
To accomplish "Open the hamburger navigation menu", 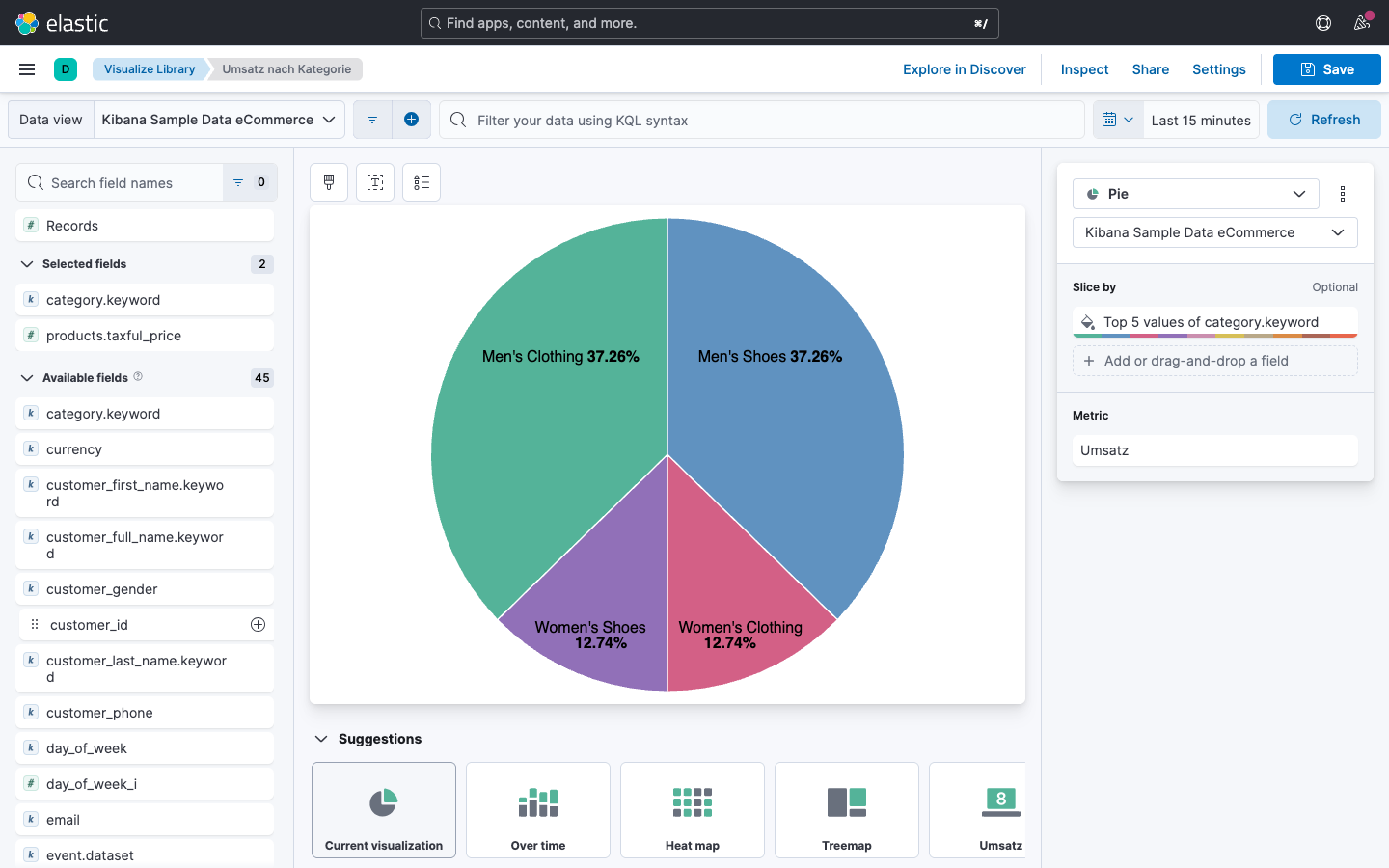I will click(27, 69).
